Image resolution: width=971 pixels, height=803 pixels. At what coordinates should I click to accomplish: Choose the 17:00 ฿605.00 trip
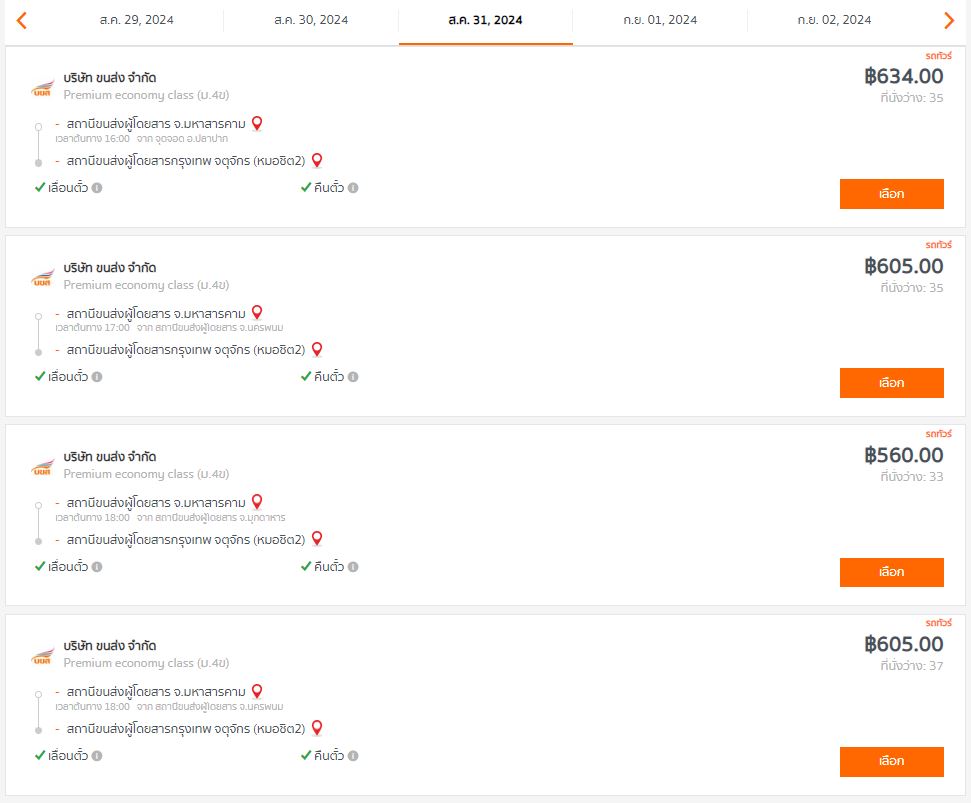click(892, 383)
